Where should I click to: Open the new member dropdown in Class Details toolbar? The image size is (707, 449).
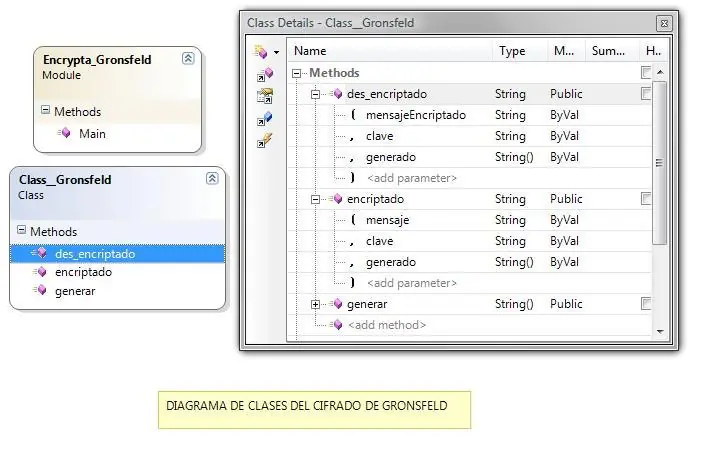276,52
